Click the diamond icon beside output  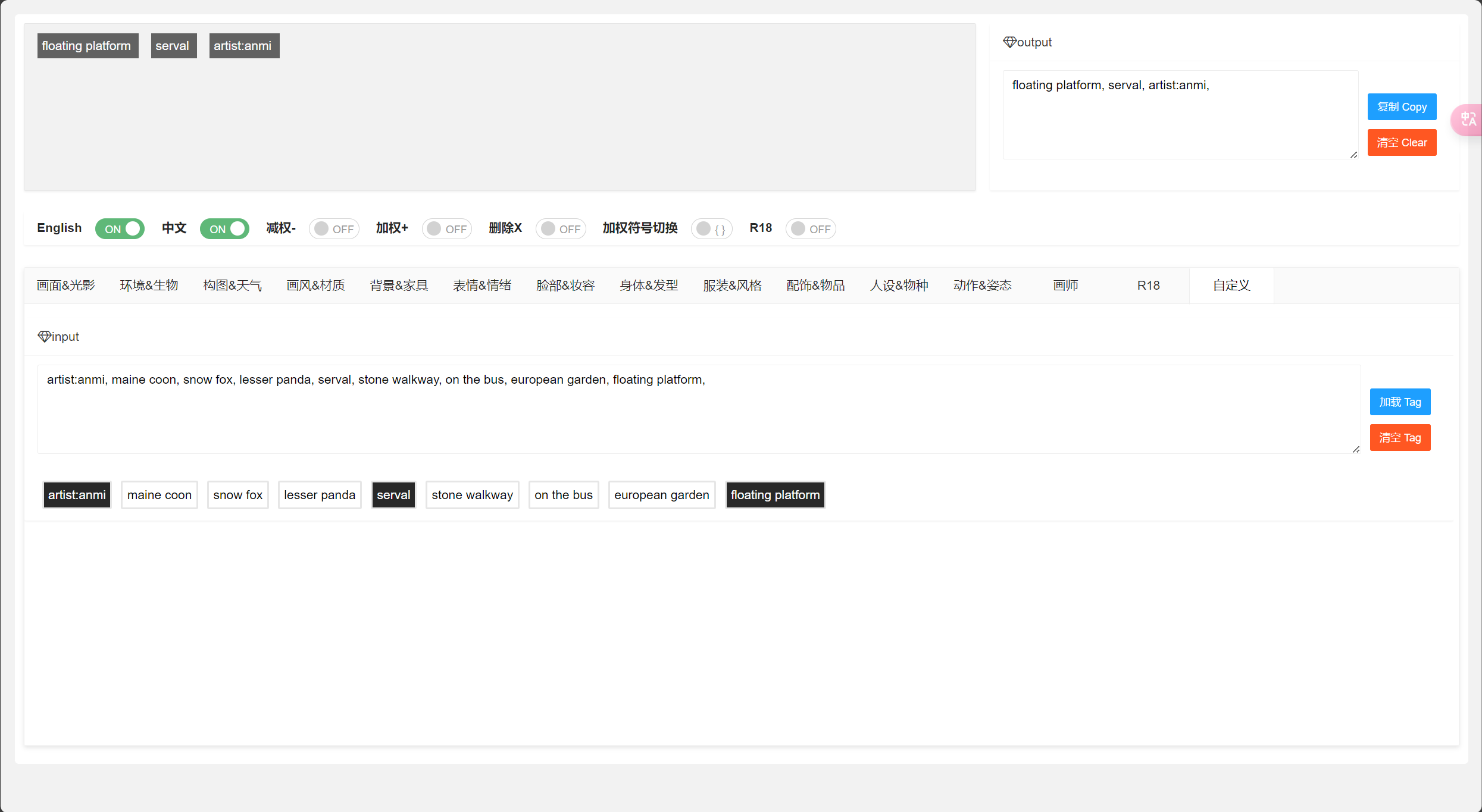(x=1009, y=42)
